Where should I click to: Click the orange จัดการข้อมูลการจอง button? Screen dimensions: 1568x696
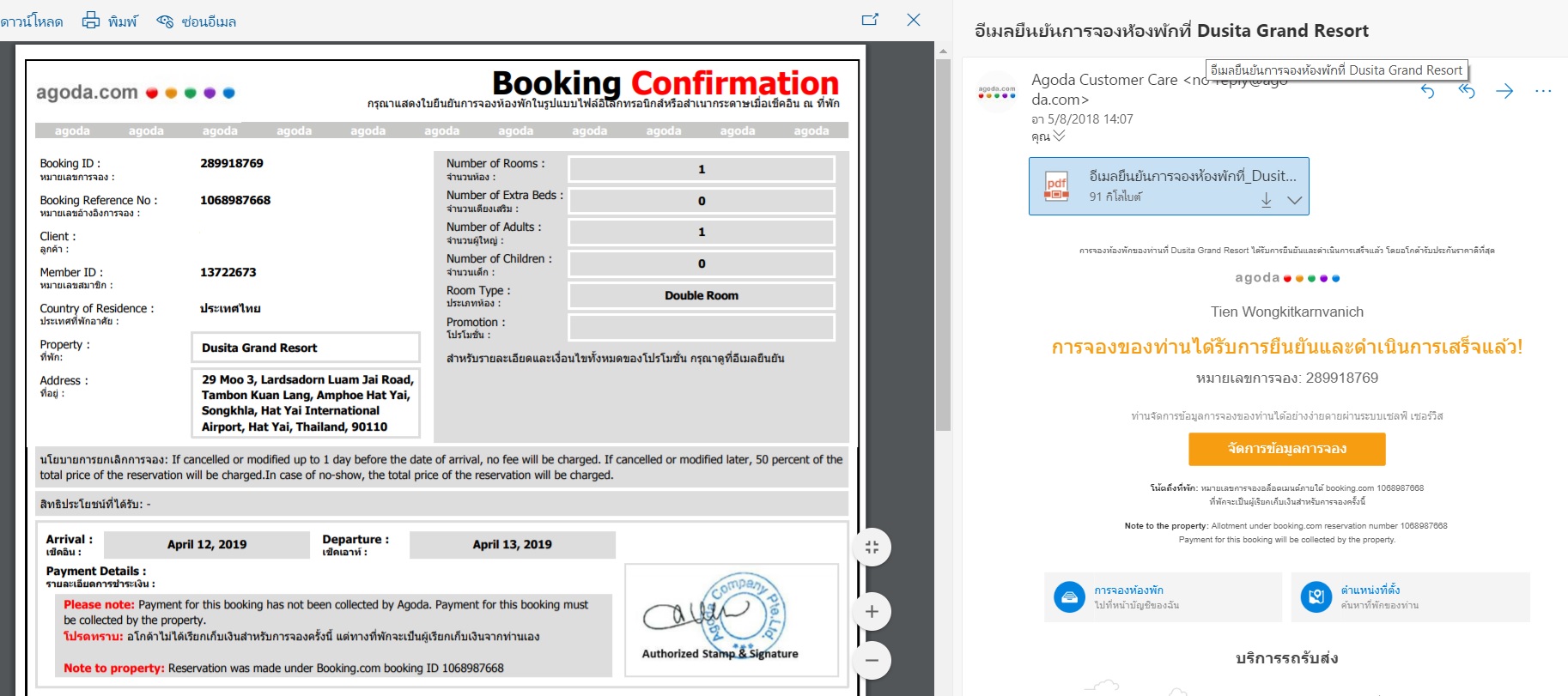pyautogui.click(x=1286, y=449)
